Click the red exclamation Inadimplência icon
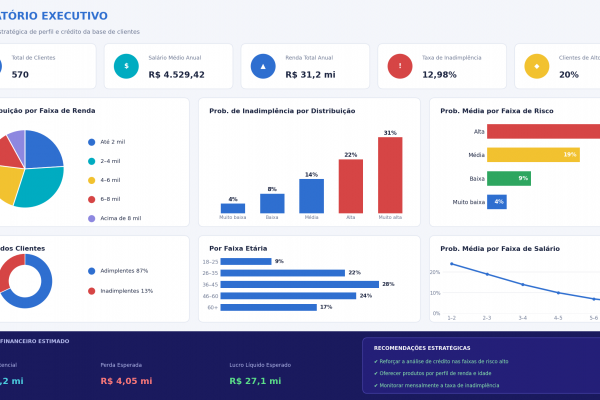This screenshot has height=400, width=600. [400, 66]
